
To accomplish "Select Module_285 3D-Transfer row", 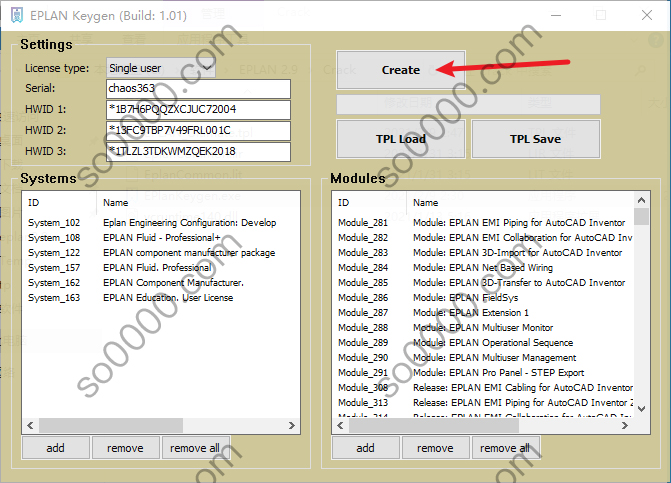I will pos(483,283).
